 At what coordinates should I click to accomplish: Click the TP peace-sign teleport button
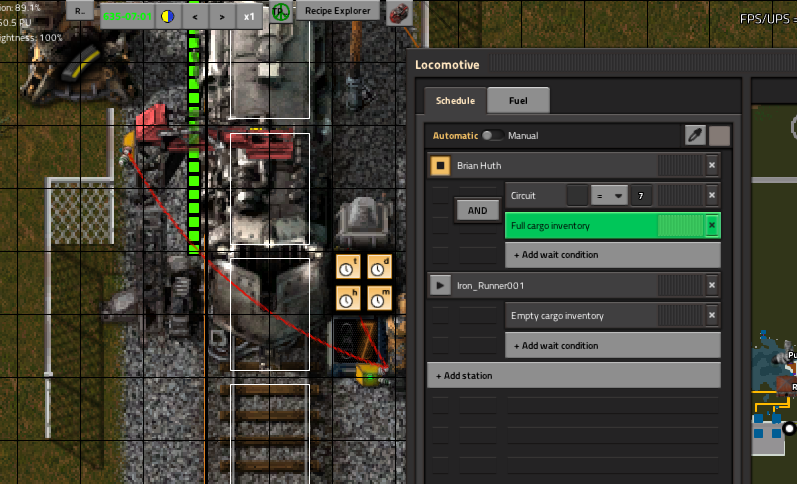click(281, 12)
